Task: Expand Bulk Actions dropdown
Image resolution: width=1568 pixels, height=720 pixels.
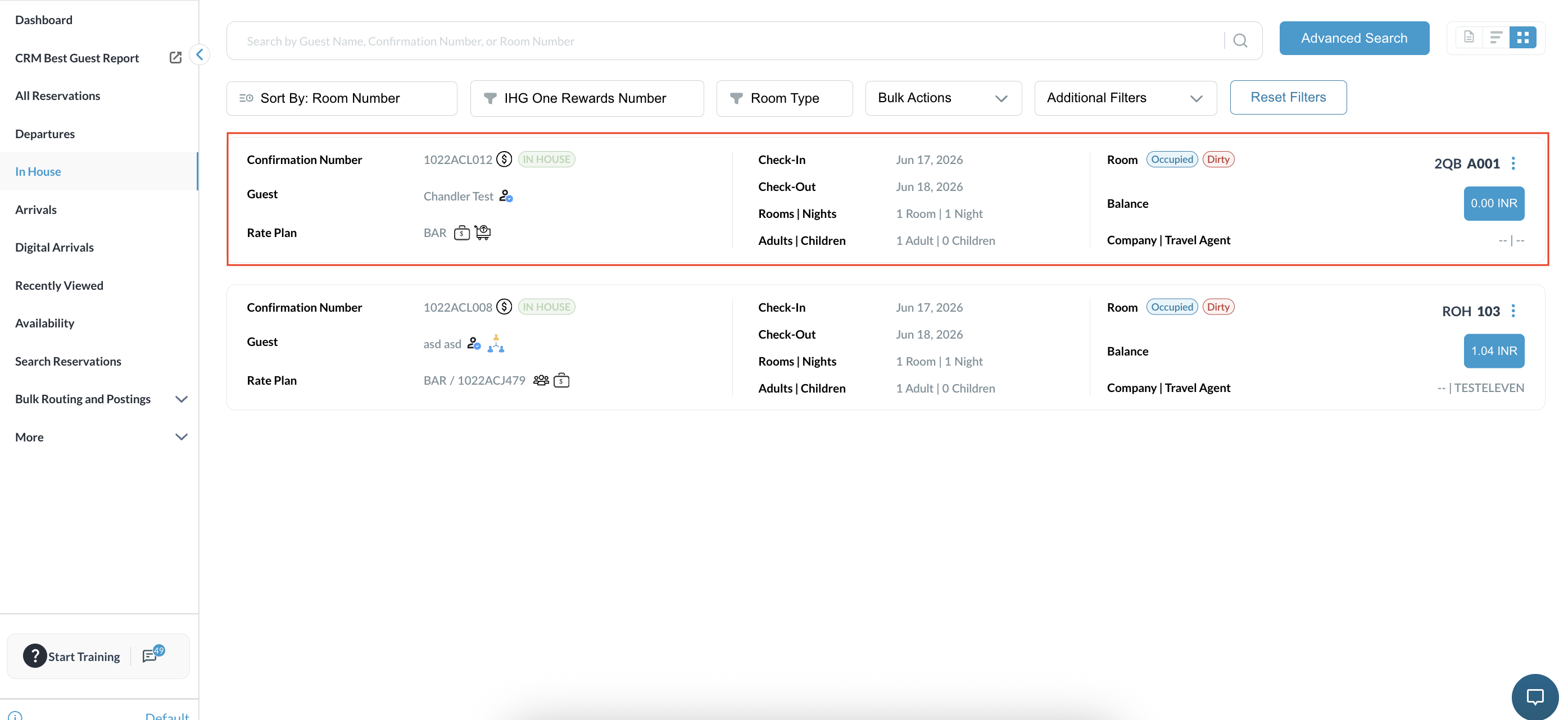Action: 943,98
